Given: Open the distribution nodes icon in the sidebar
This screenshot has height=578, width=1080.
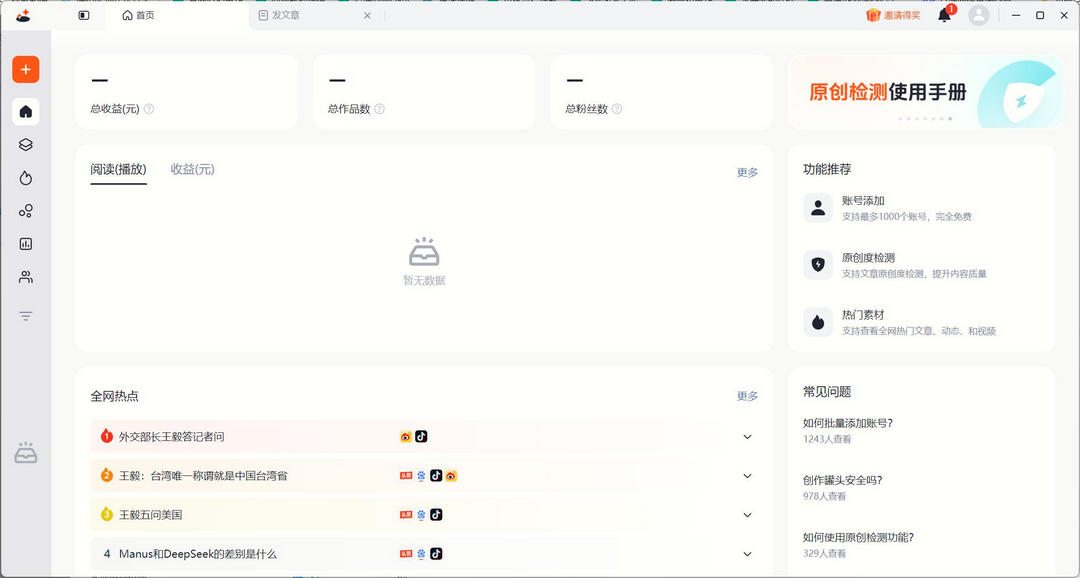Looking at the screenshot, I should [x=24, y=210].
